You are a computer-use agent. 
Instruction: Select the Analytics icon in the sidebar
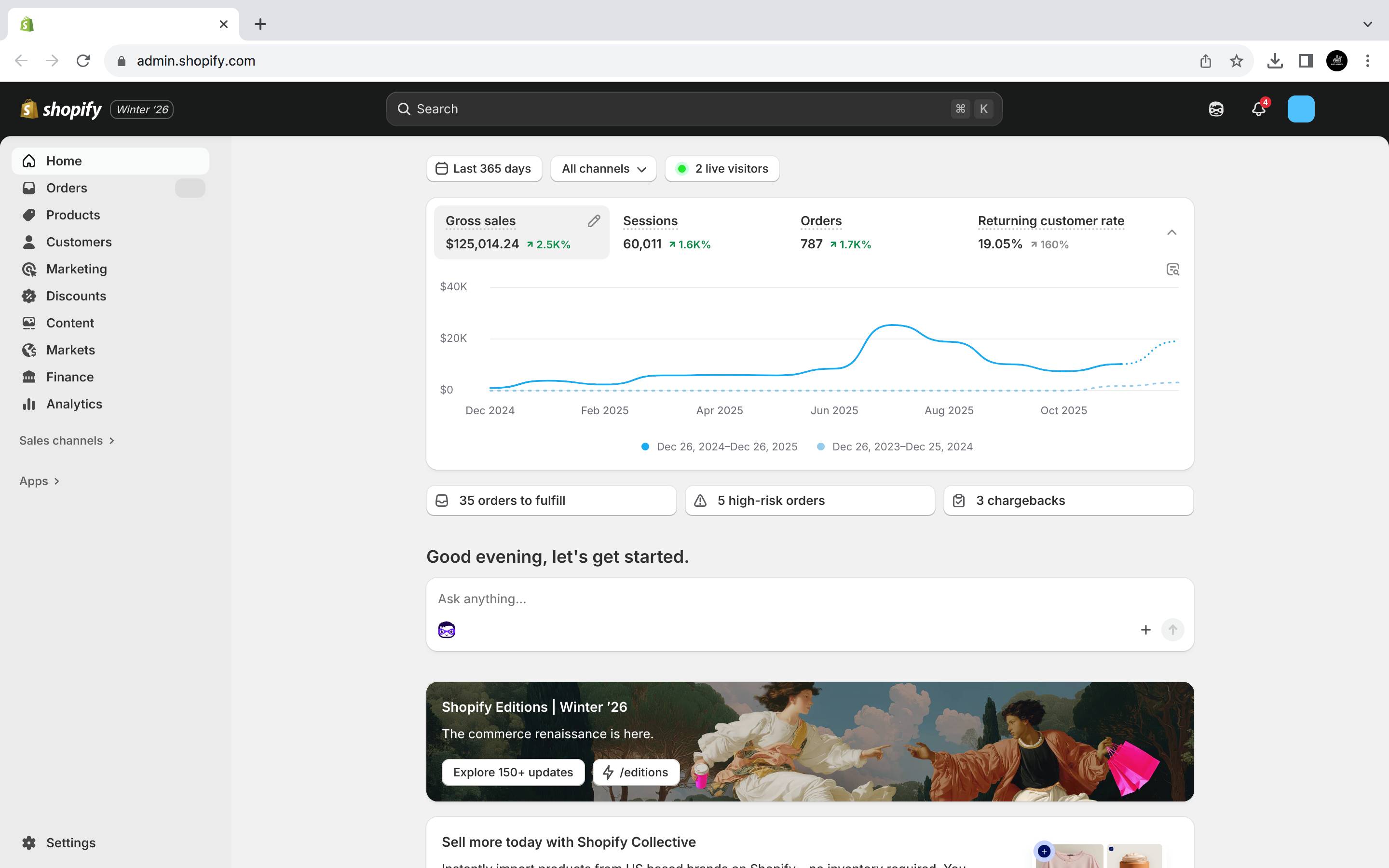click(29, 404)
